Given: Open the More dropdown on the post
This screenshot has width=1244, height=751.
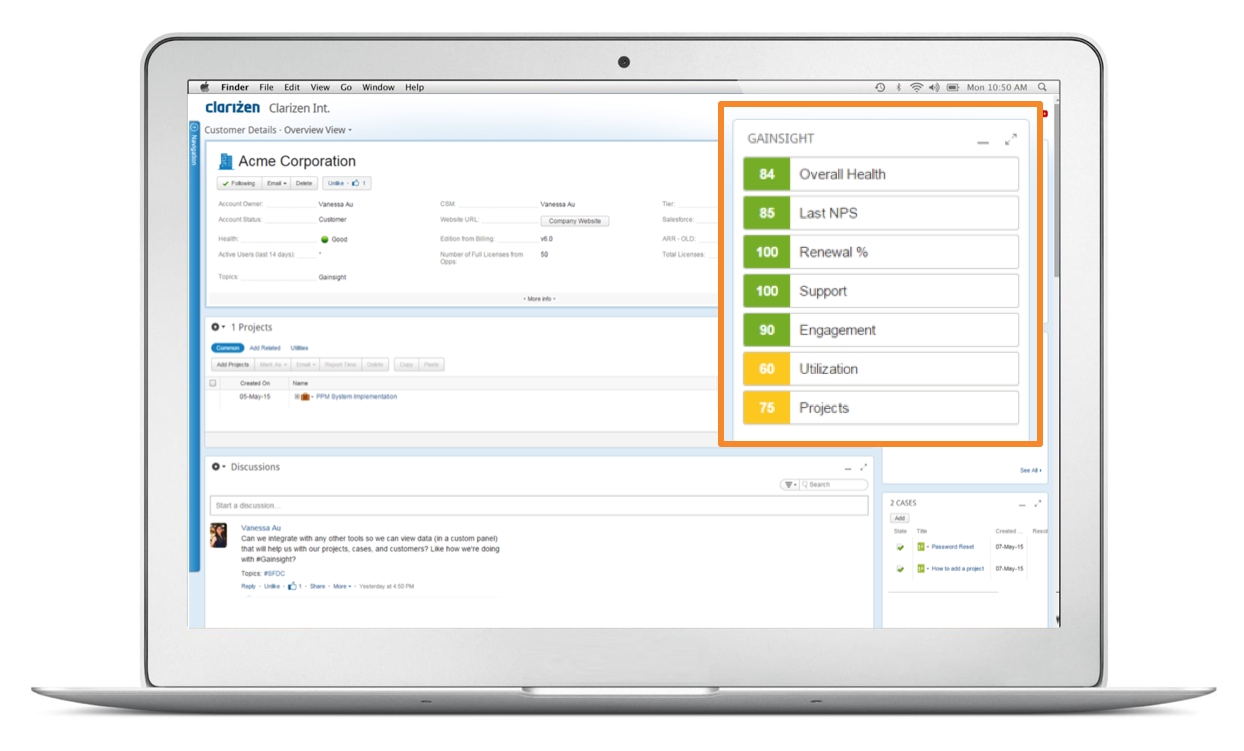Looking at the screenshot, I should pos(341,586).
